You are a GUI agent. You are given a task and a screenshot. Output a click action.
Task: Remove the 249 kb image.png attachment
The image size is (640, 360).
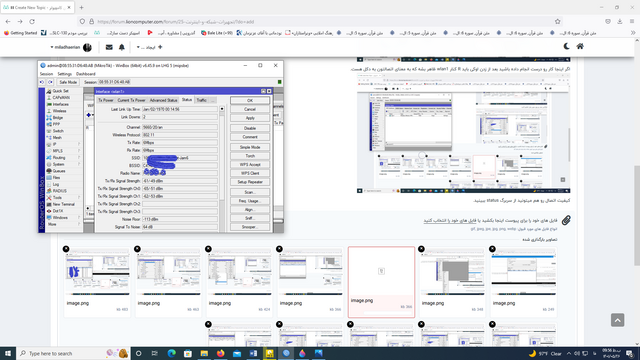(492, 249)
